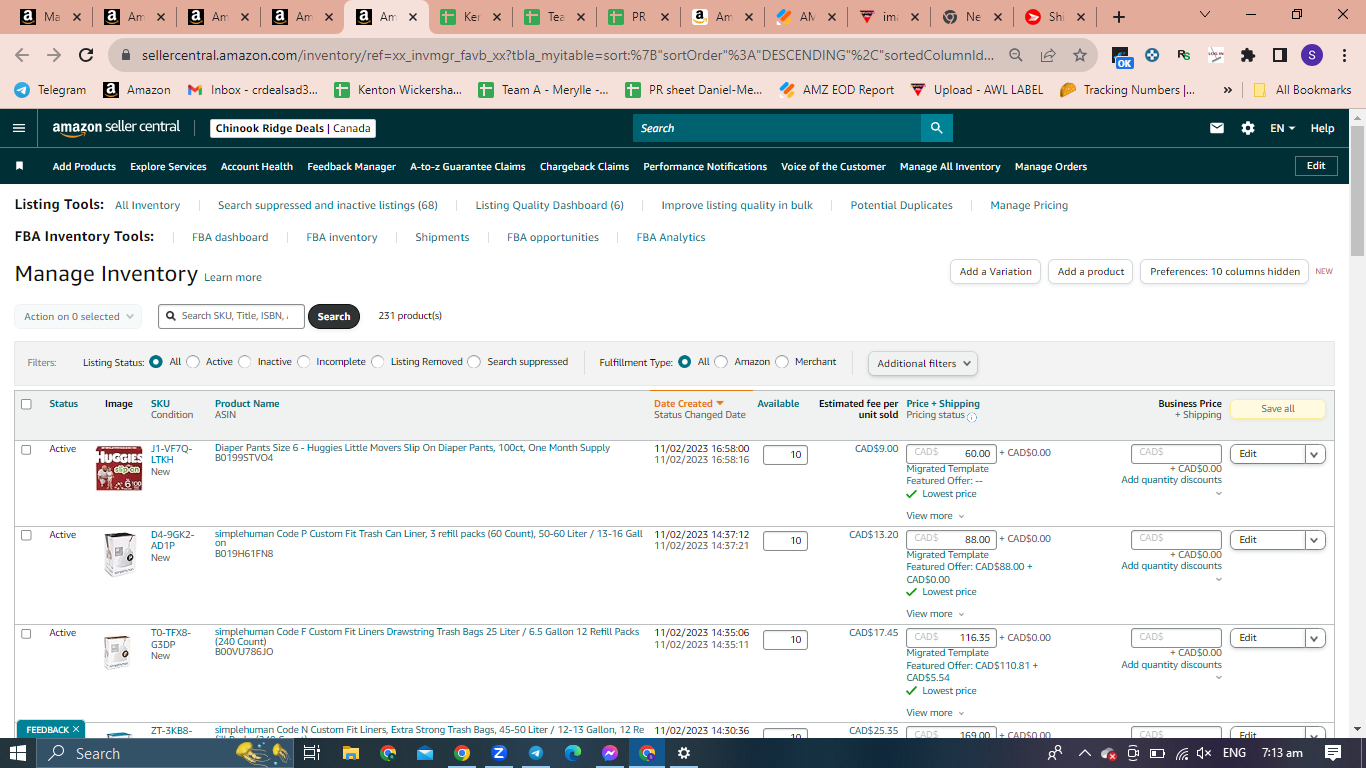Open the Account Health menu item

(257, 166)
